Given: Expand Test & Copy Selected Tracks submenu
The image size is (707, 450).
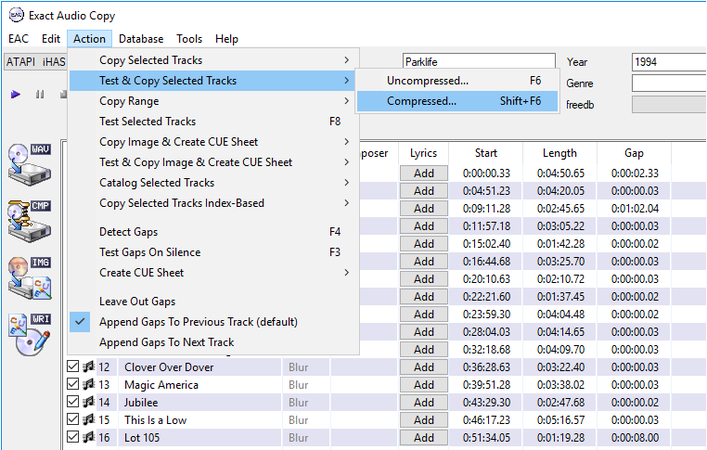Looking at the screenshot, I should pos(214,81).
